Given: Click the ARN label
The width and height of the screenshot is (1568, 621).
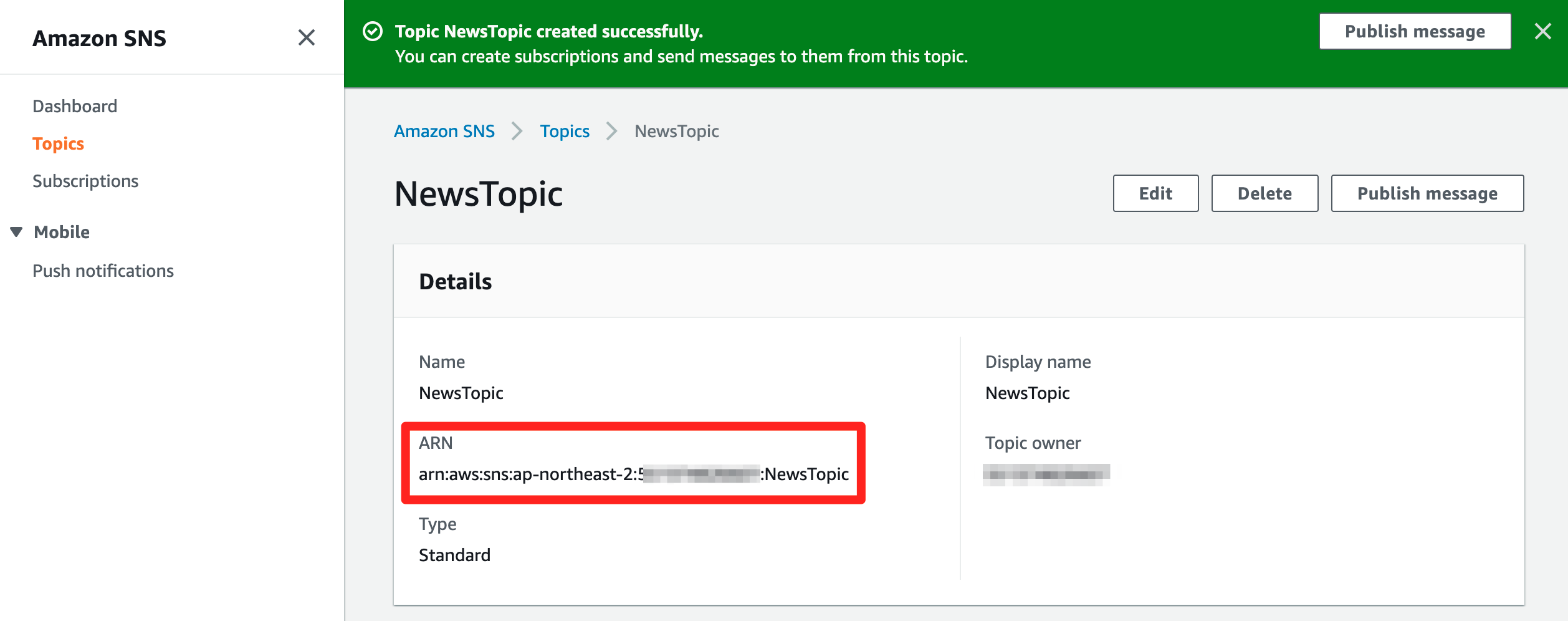Looking at the screenshot, I should click(x=436, y=443).
